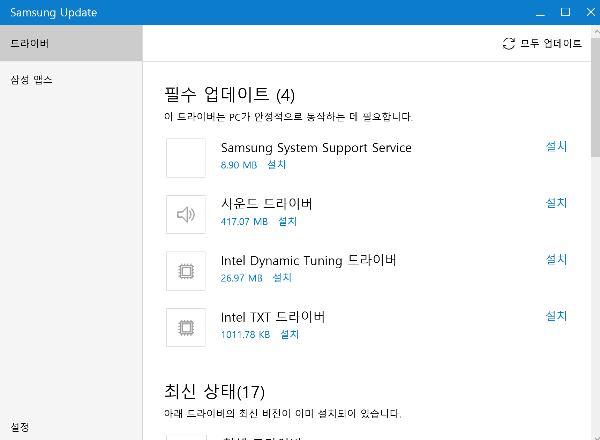Click the refresh icon beside 모두 업데이트
Screen dimensions: 600x440
(509, 44)
